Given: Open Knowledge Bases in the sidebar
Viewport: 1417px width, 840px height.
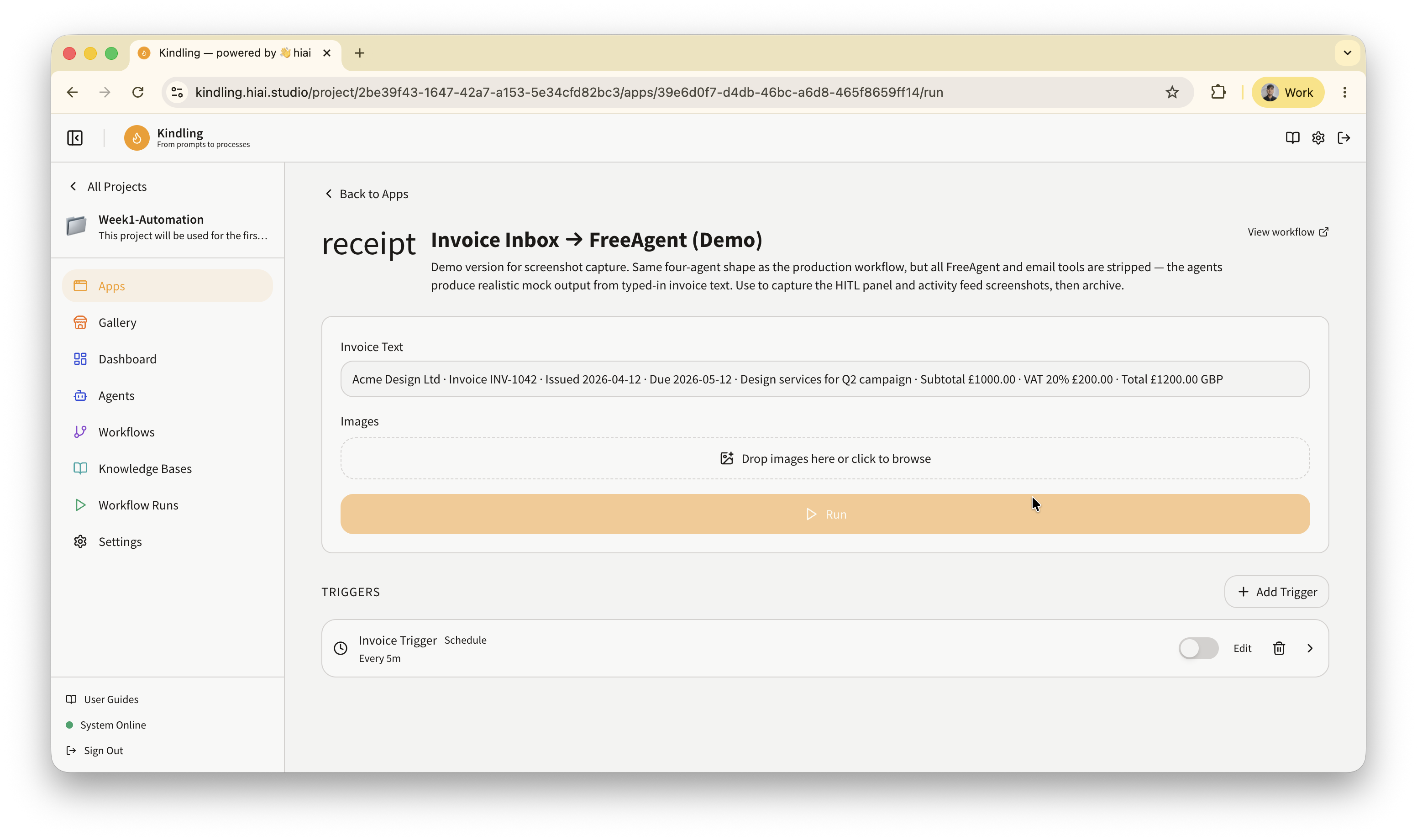Looking at the screenshot, I should click(x=168, y=469).
